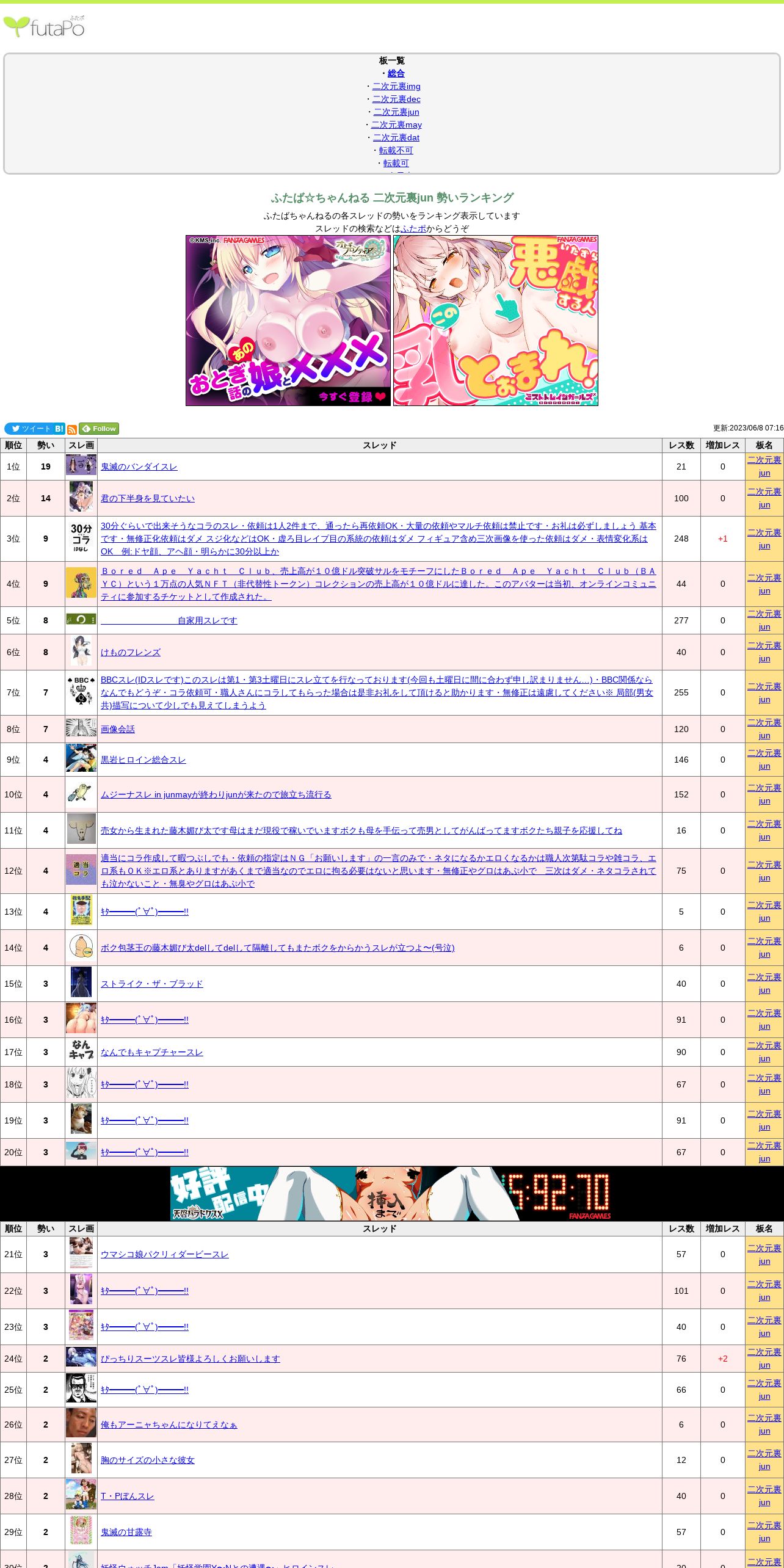Click the mustached man thumbnail in rank 25位
The width and height of the screenshot is (784, 1568).
coord(81,1388)
